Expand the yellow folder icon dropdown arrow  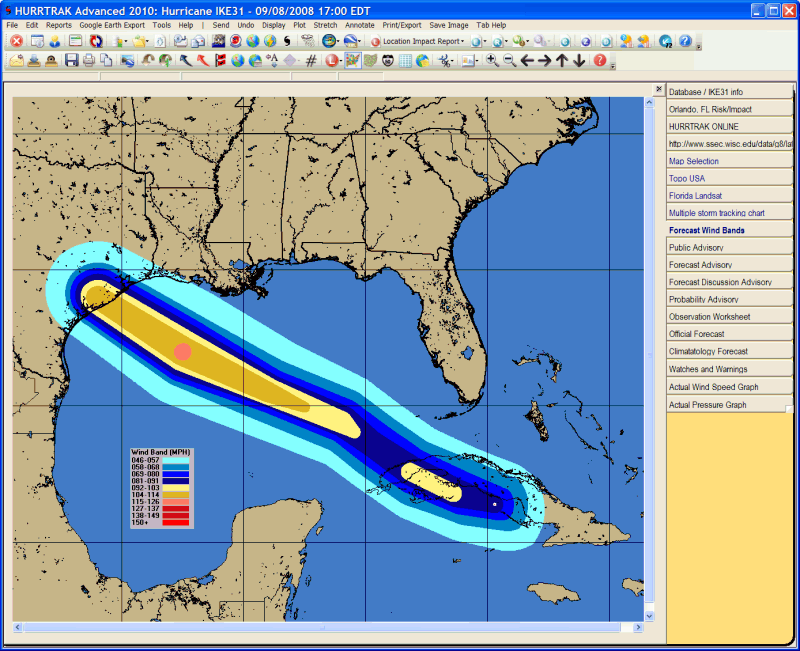coord(150,42)
